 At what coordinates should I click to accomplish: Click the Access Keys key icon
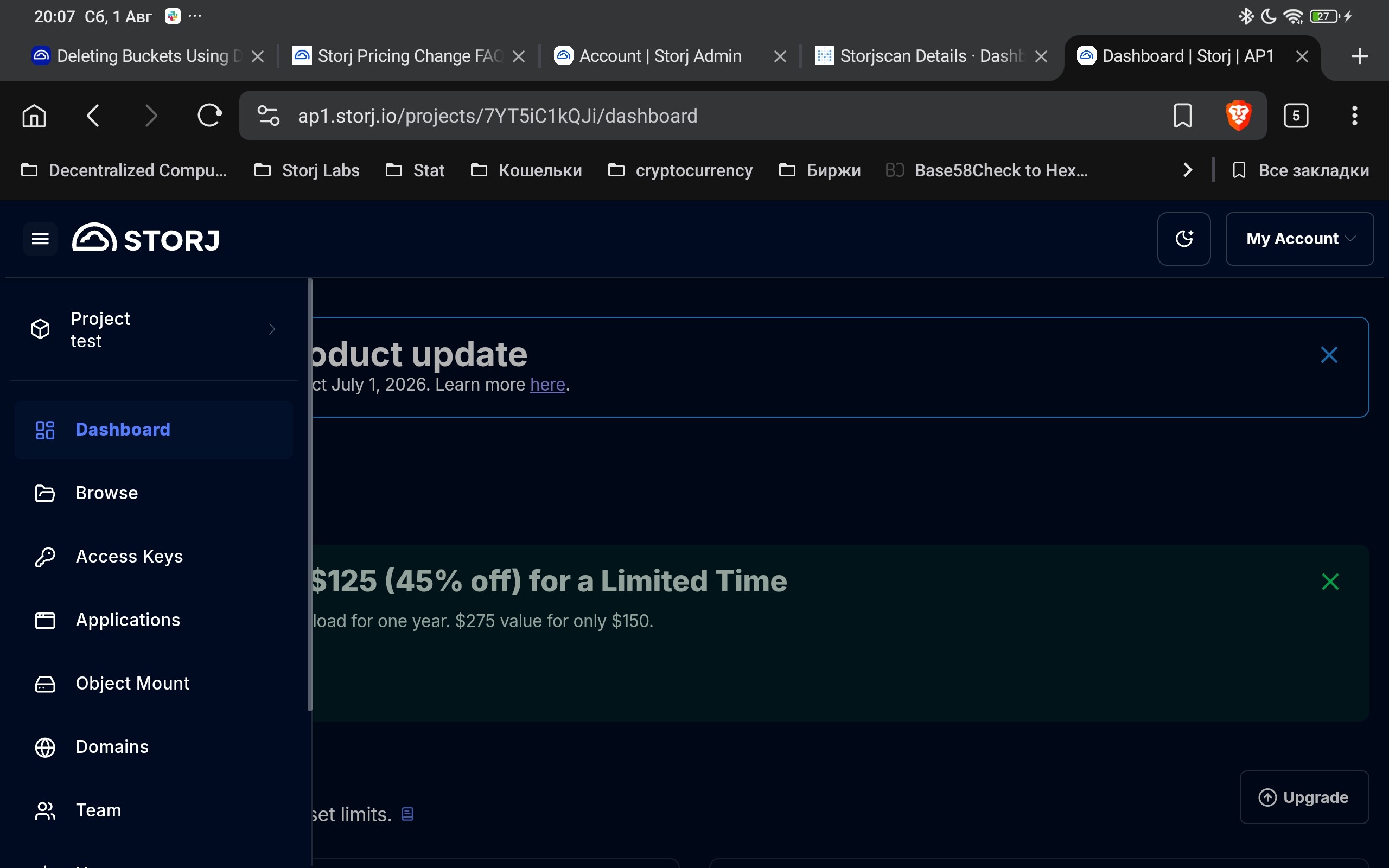45,557
